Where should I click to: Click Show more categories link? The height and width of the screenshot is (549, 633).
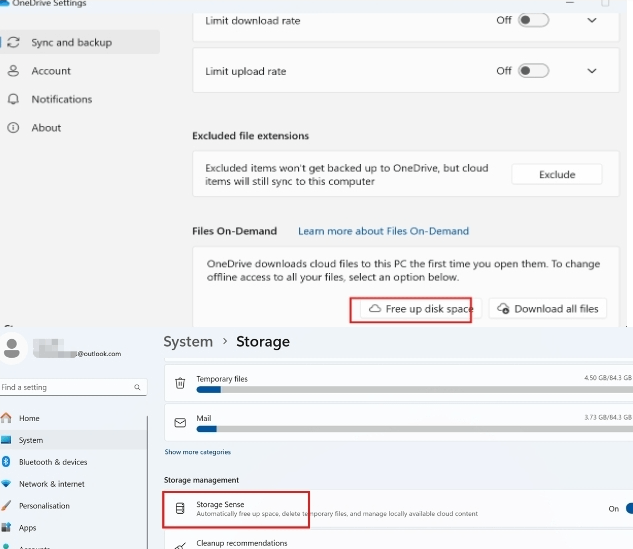[x=197, y=452]
